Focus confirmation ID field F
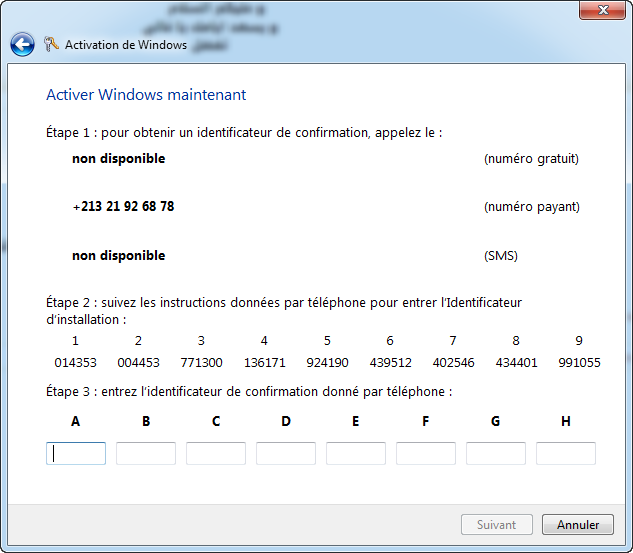The width and height of the screenshot is (633, 553). [426, 453]
